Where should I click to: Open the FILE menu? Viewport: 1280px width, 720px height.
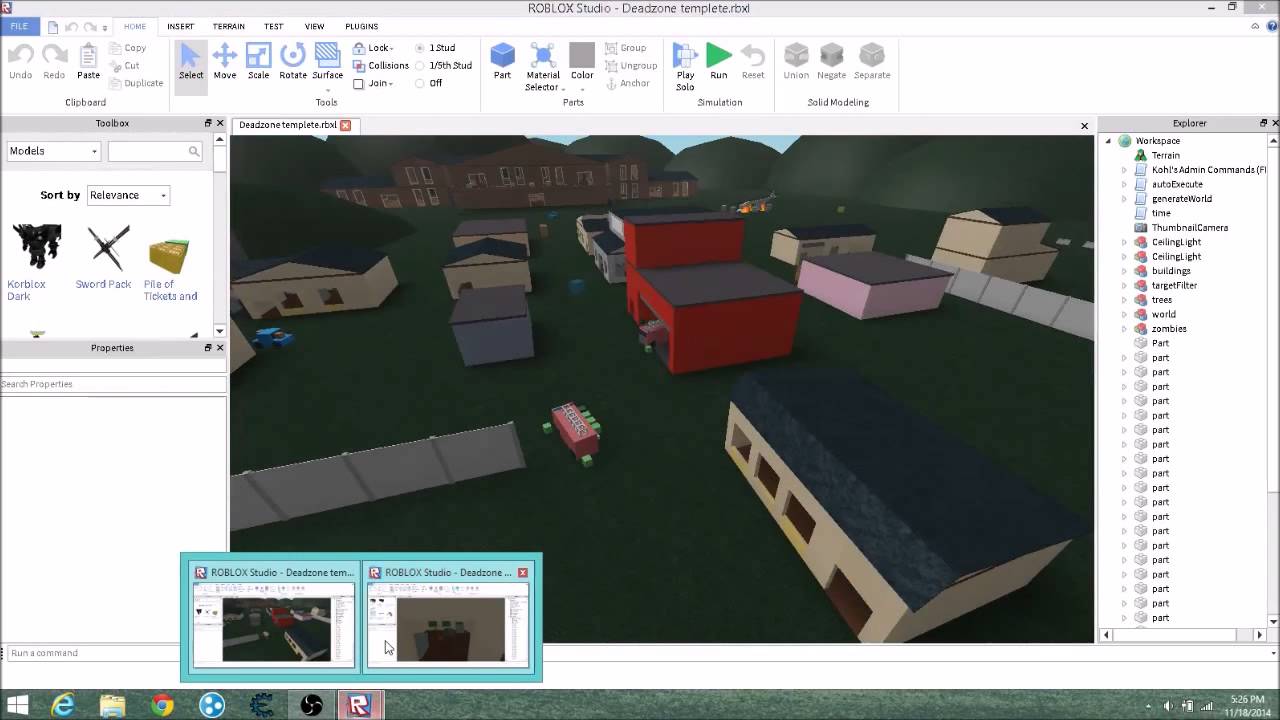coord(19,26)
